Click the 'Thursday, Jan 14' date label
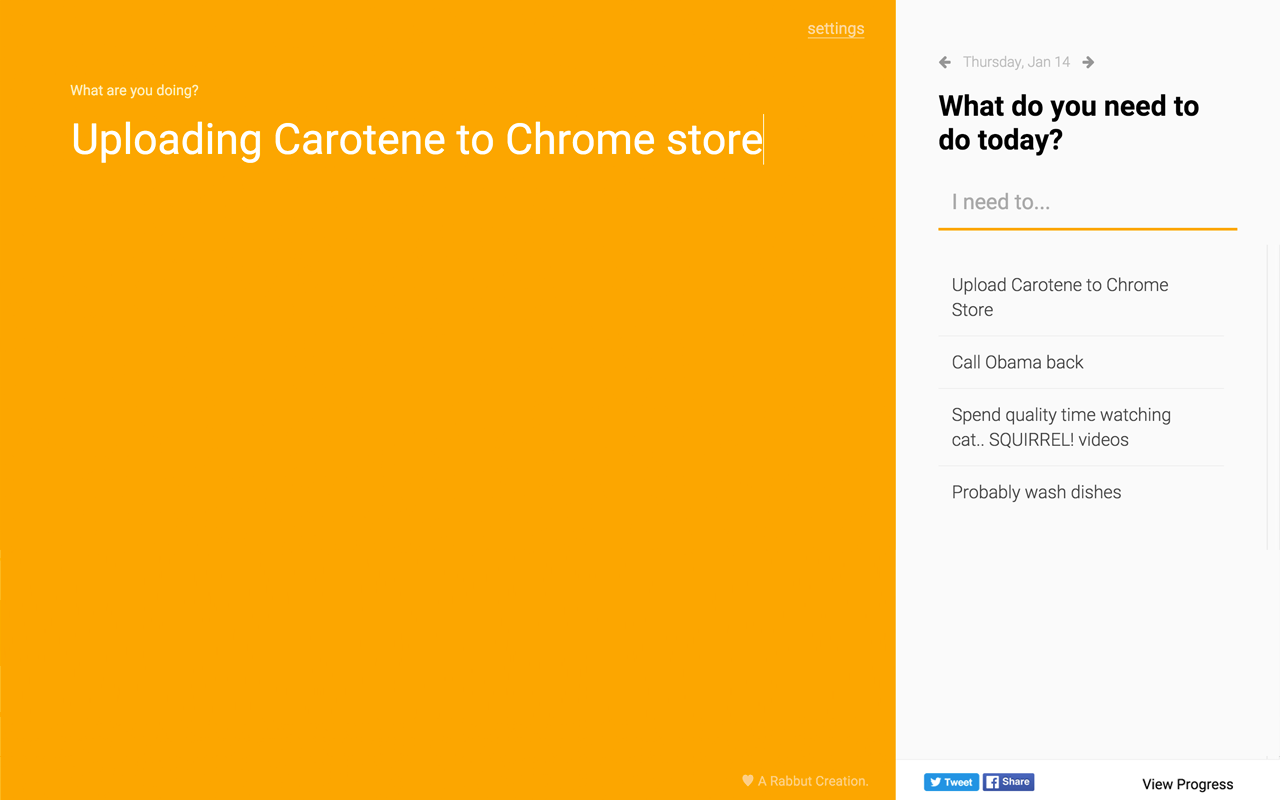Screen dimensions: 1280x800 coord(1016,62)
